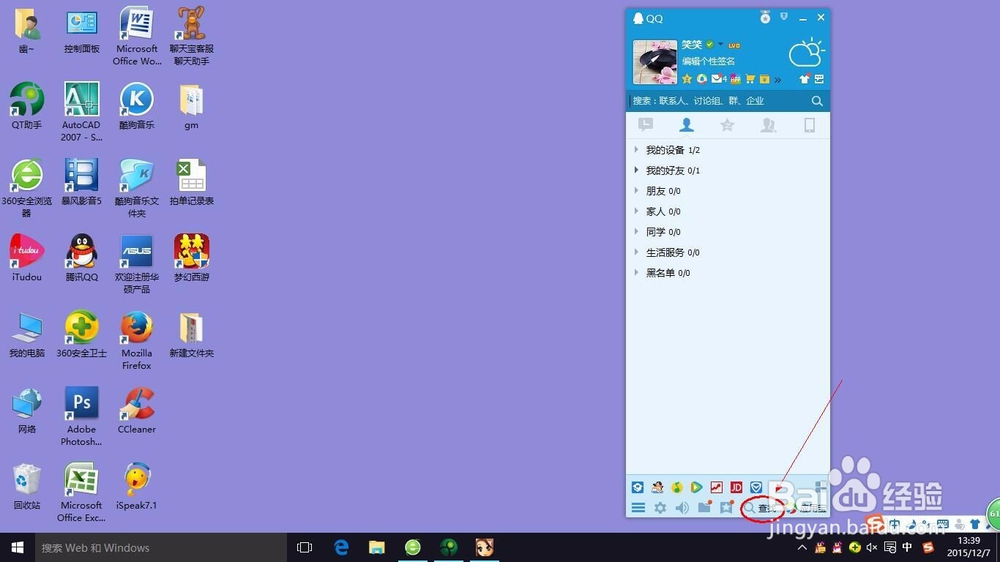The height and width of the screenshot is (562, 1000).
Task: Open JD shopping app icon
Action: (x=736, y=487)
